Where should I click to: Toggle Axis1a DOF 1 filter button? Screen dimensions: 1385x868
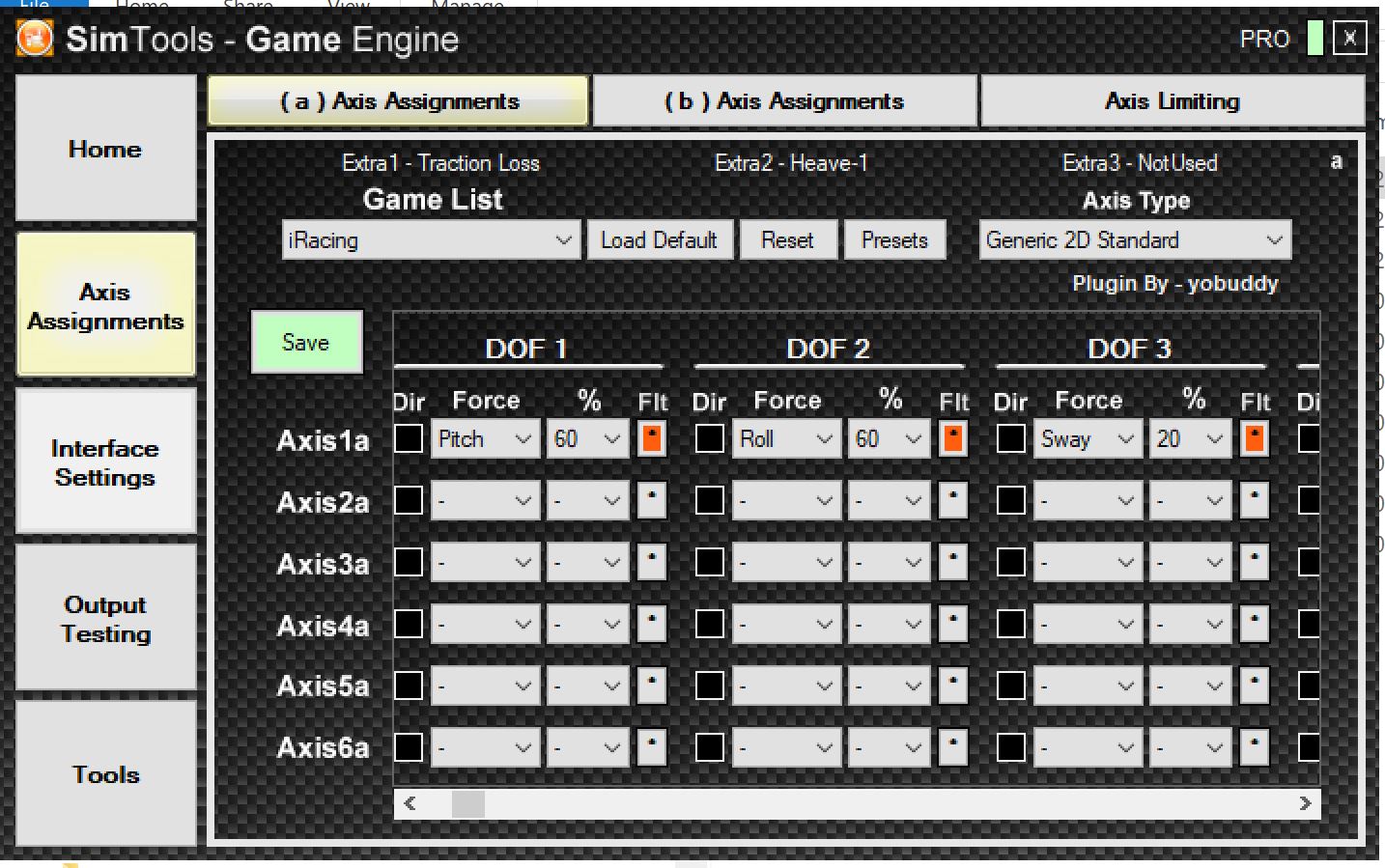(652, 438)
